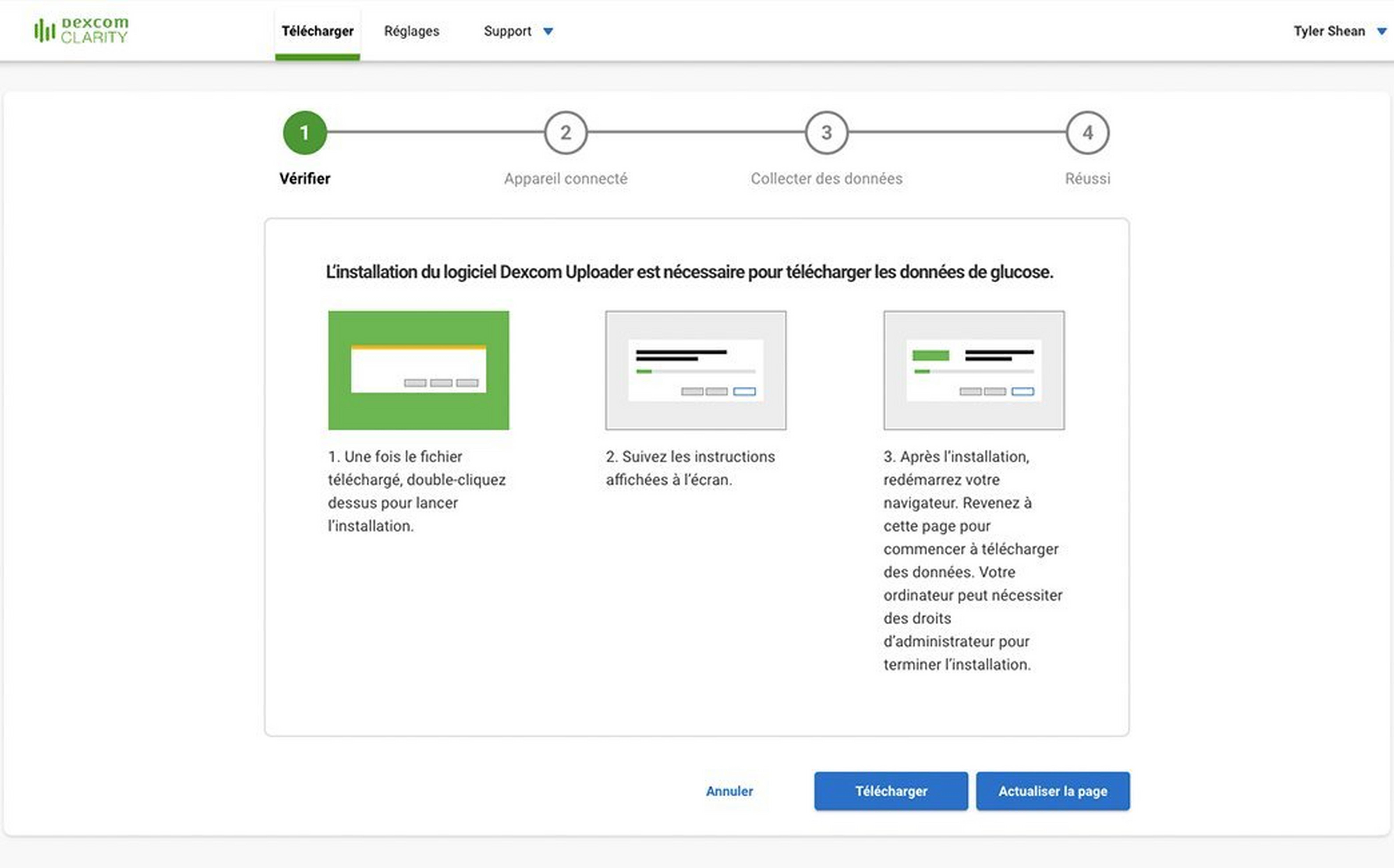Click the blue Télécharger button

pyautogui.click(x=891, y=791)
